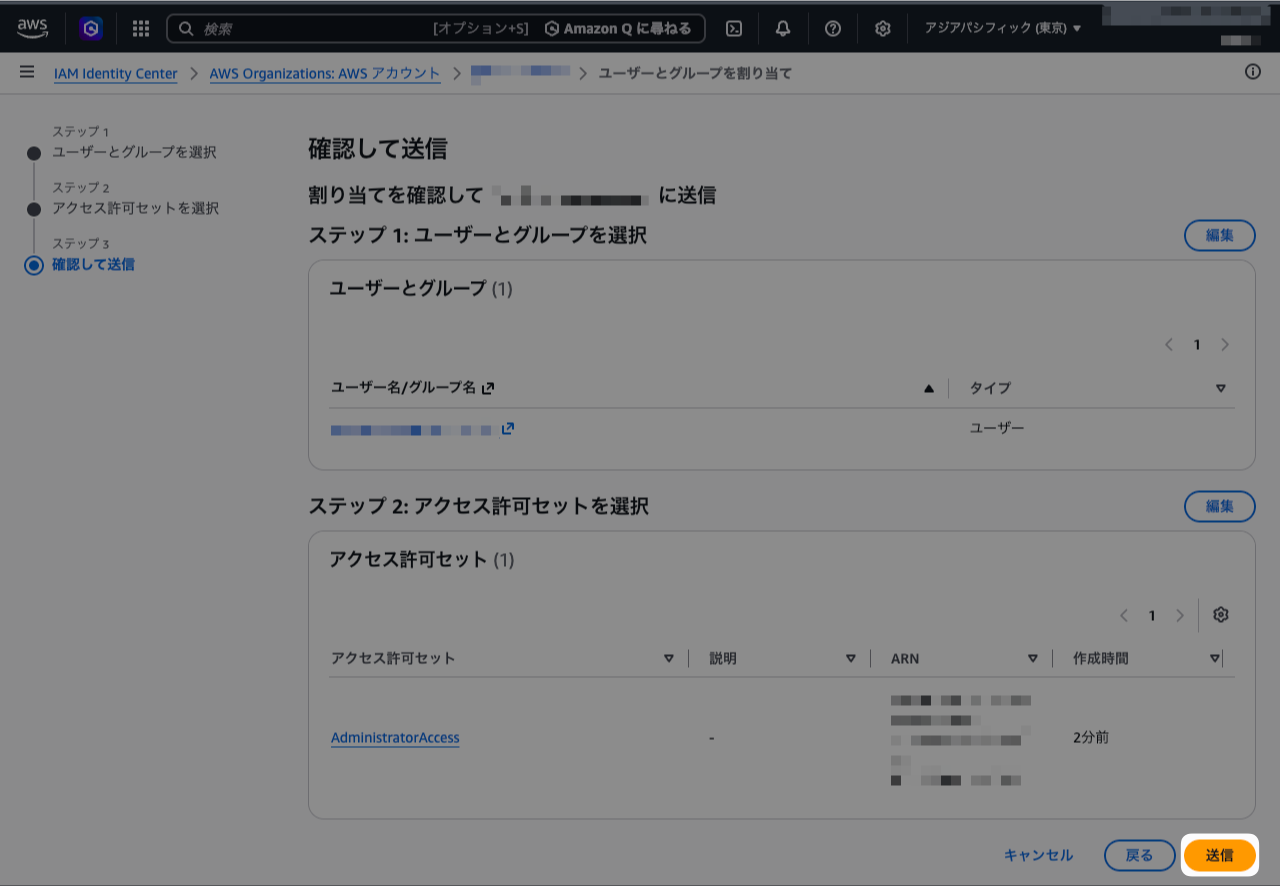Viewport: 1280px width, 886px height.
Task: Click external link icon beside ユーザー名/グループ名 header
Action: (x=488, y=388)
